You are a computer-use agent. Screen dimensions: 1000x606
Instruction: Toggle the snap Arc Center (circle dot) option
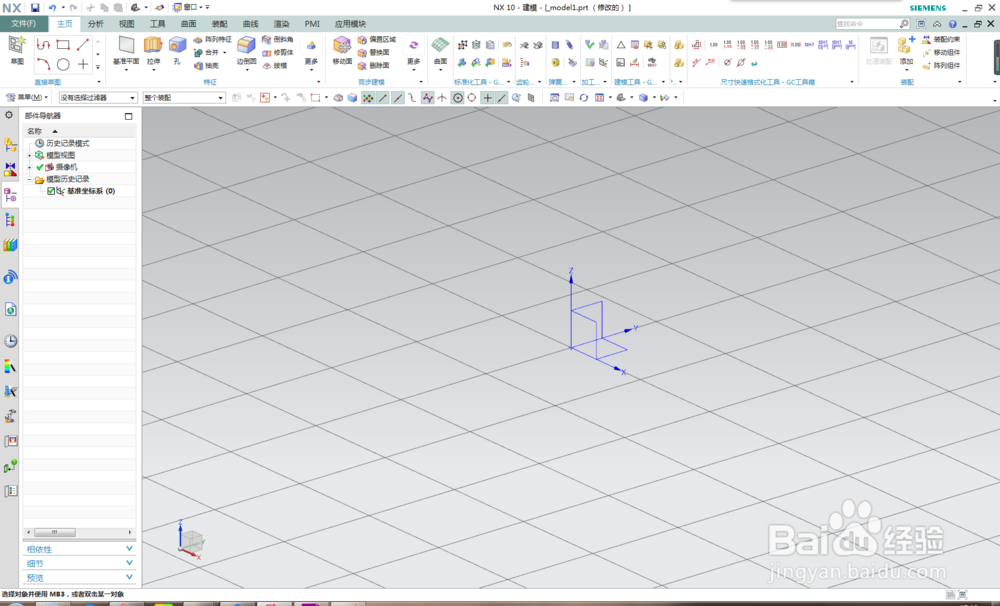coord(457,98)
